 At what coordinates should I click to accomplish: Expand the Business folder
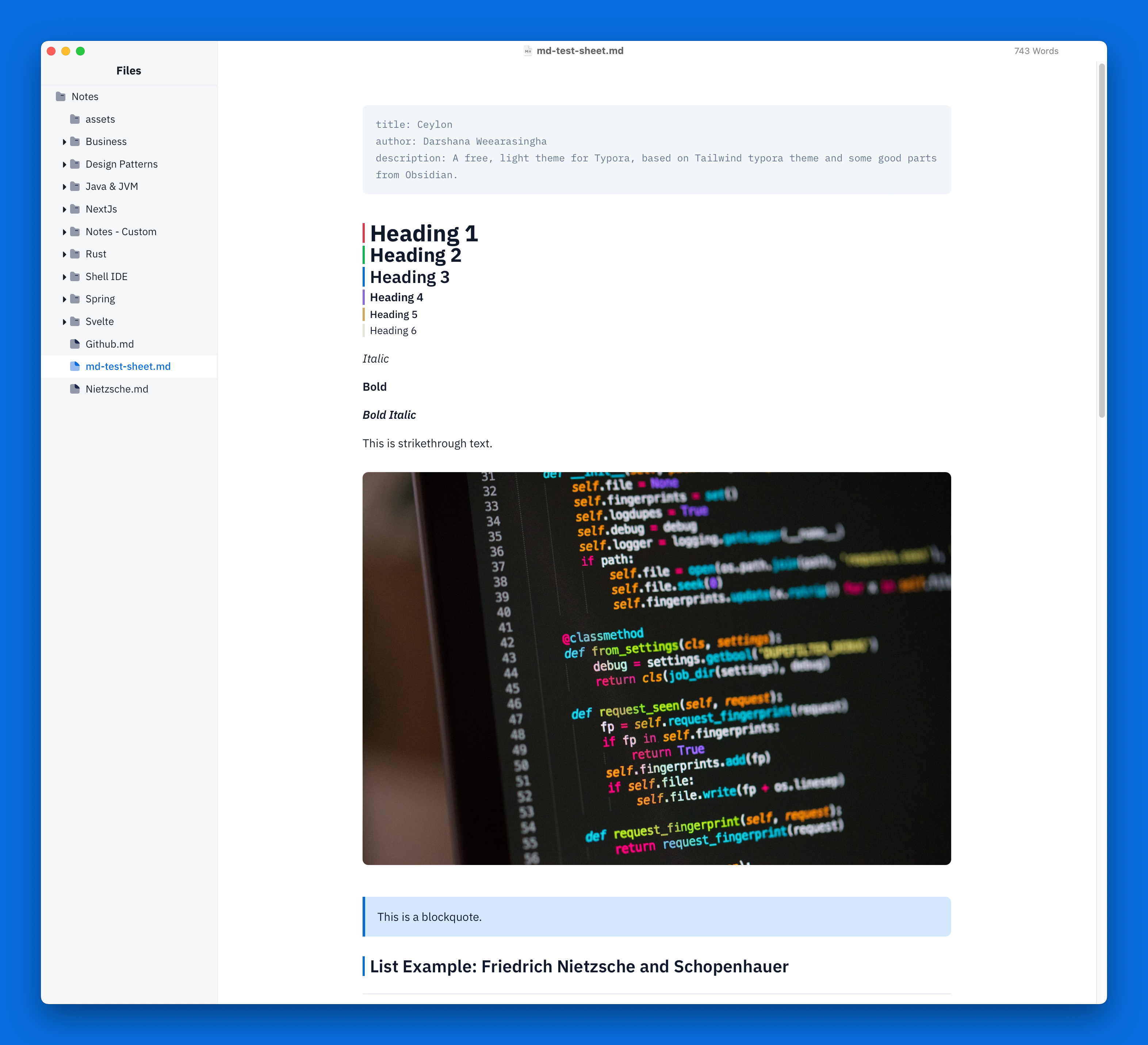[x=64, y=142]
